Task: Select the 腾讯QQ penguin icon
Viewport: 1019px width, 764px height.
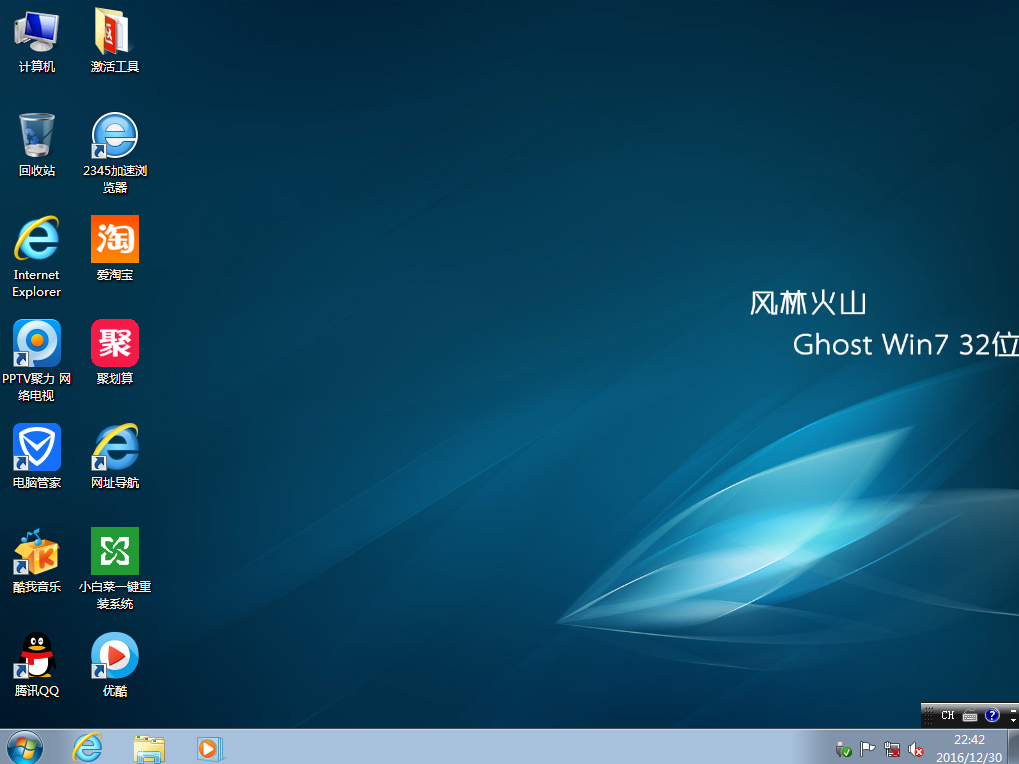Action: tap(37, 664)
